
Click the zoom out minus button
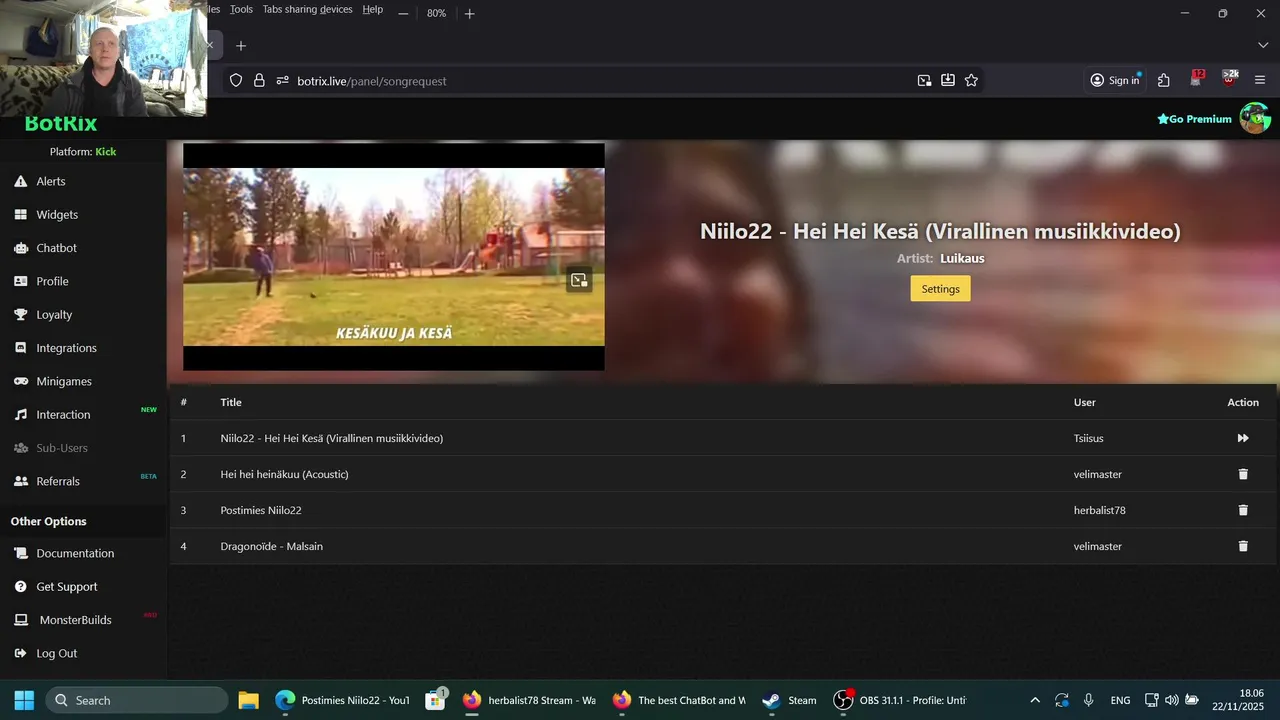(403, 13)
